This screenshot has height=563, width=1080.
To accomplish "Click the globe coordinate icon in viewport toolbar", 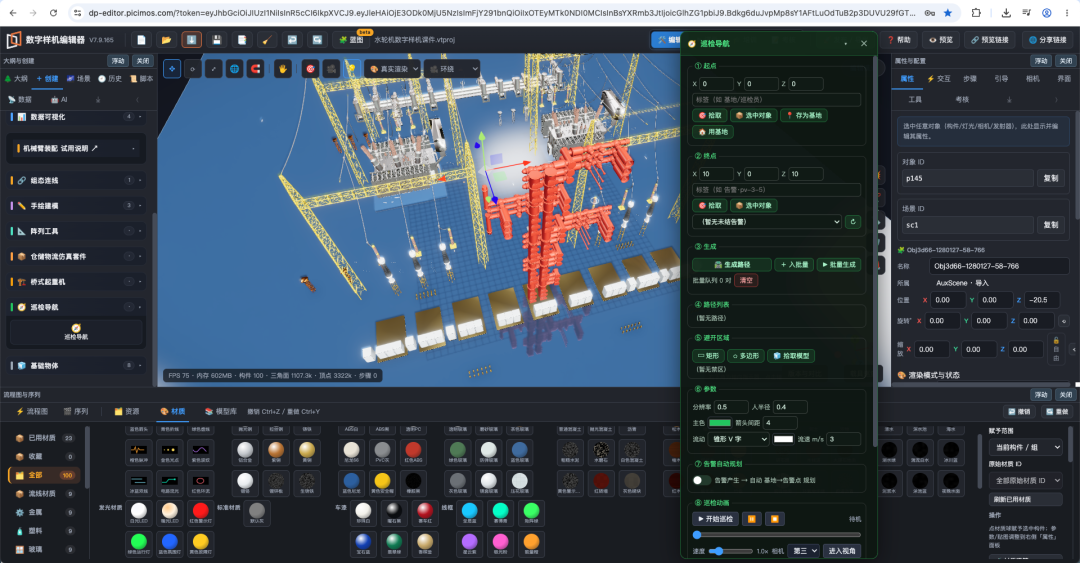I will pyautogui.click(x=235, y=69).
